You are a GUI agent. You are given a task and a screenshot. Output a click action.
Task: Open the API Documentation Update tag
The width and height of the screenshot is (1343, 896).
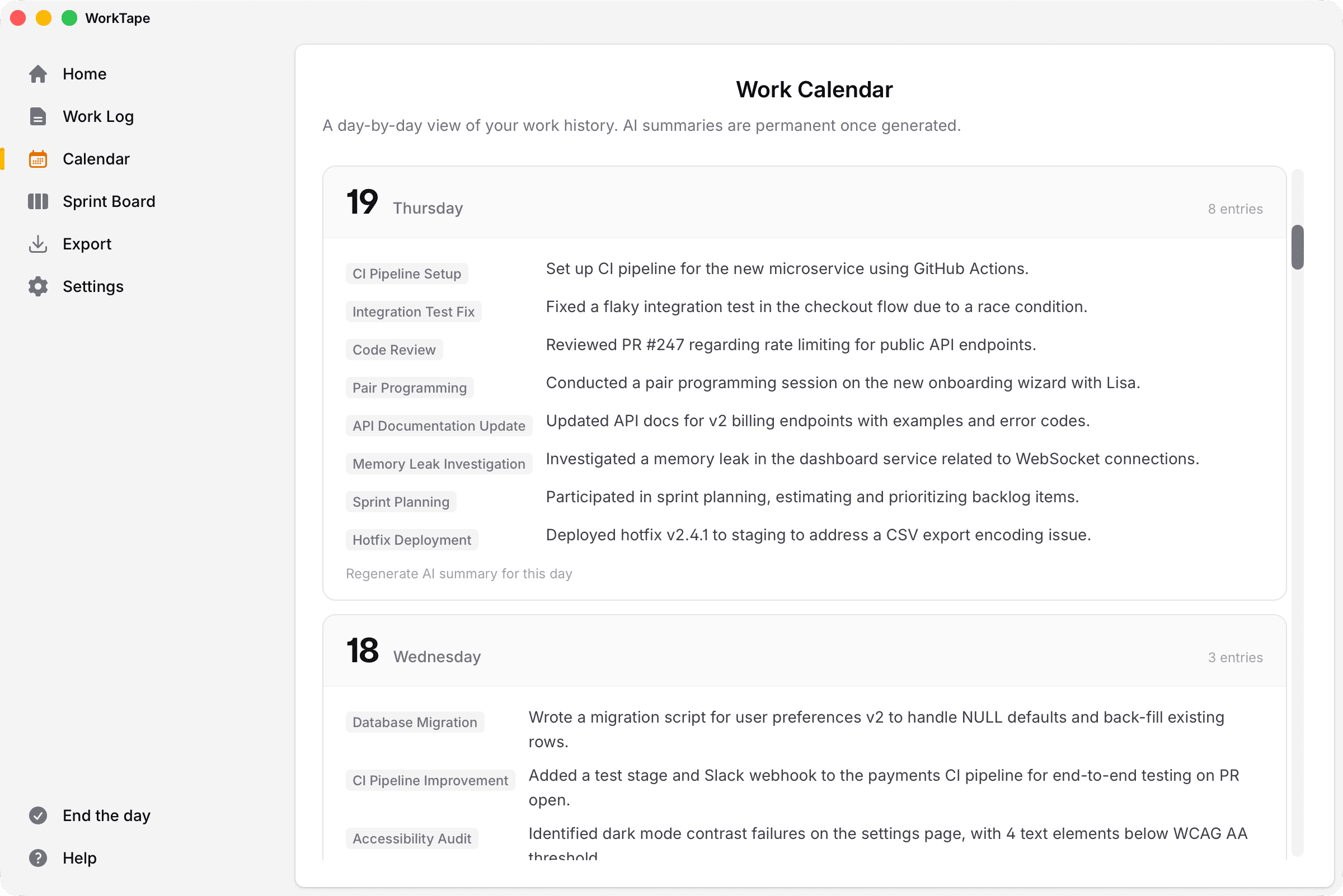click(x=439, y=426)
